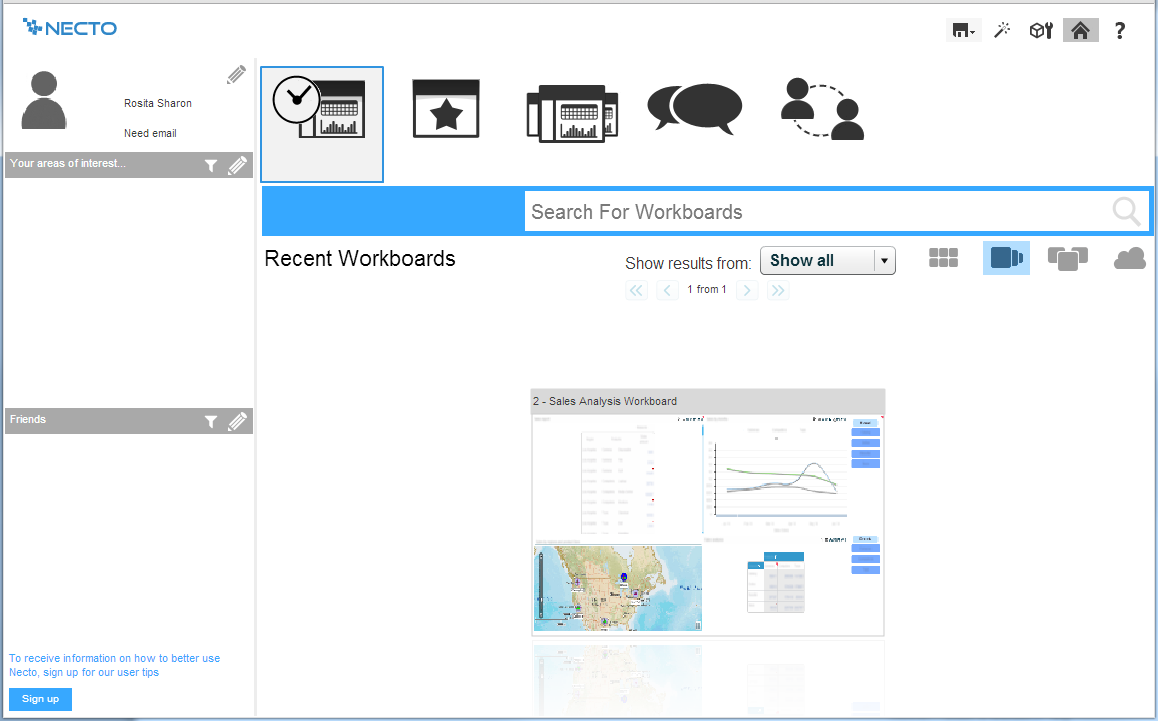1158x721 pixels.
Task: Filter your areas of interest
Action: 211,166
